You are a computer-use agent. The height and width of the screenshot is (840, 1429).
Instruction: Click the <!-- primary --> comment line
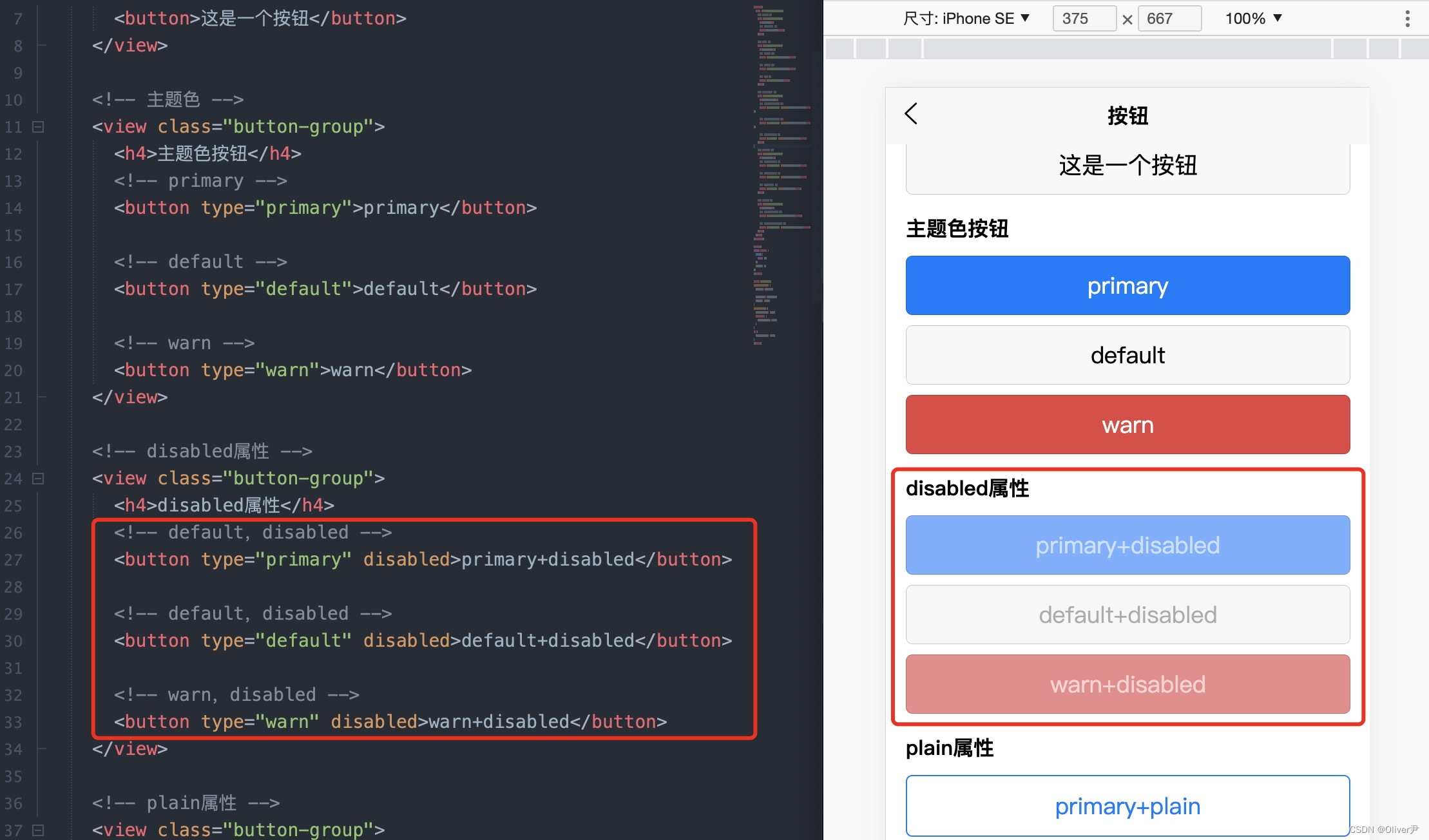pos(201,181)
